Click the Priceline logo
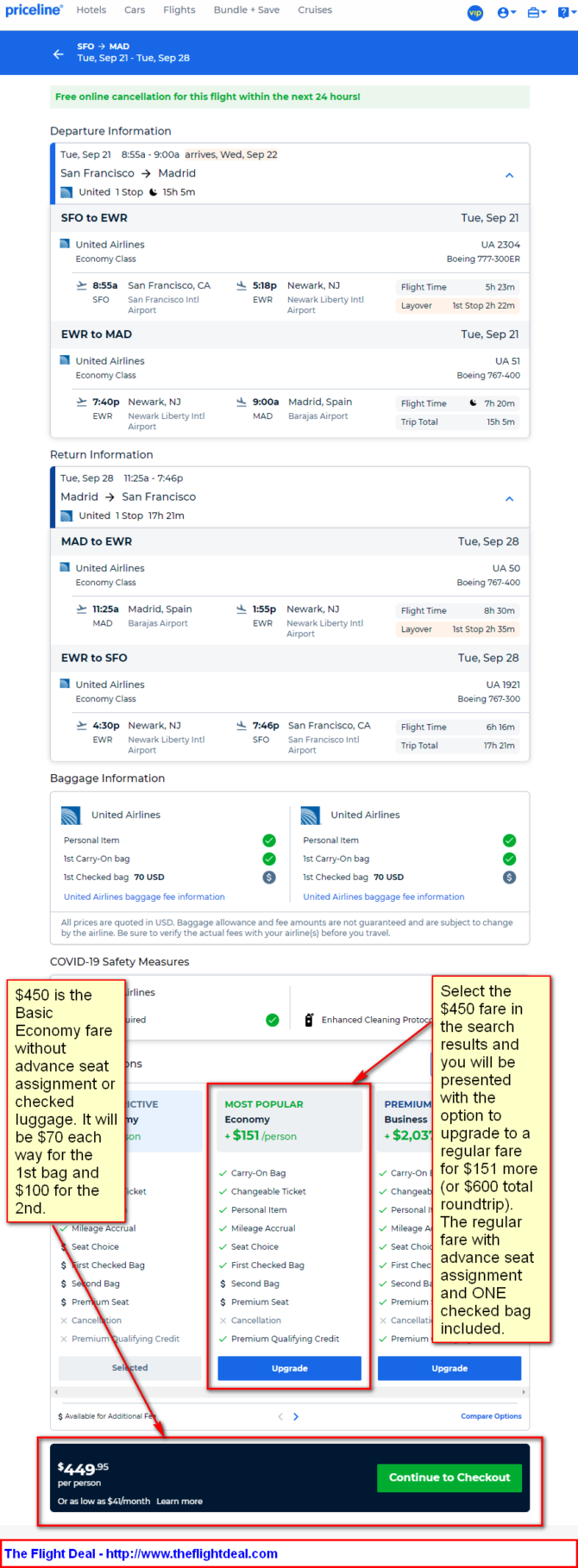The width and height of the screenshot is (578, 1568). (x=34, y=10)
